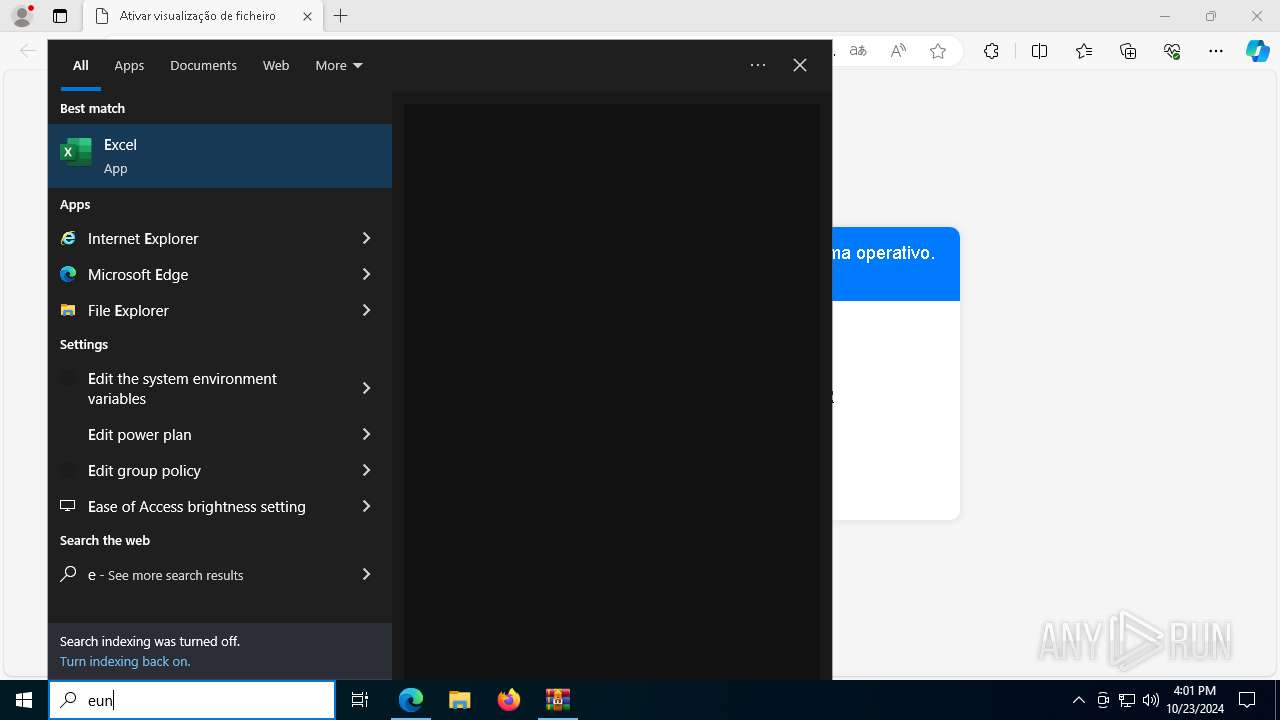Expand Ease of Access brightness arrow
This screenshot has height=720, width=1280.
click(366, 506)
